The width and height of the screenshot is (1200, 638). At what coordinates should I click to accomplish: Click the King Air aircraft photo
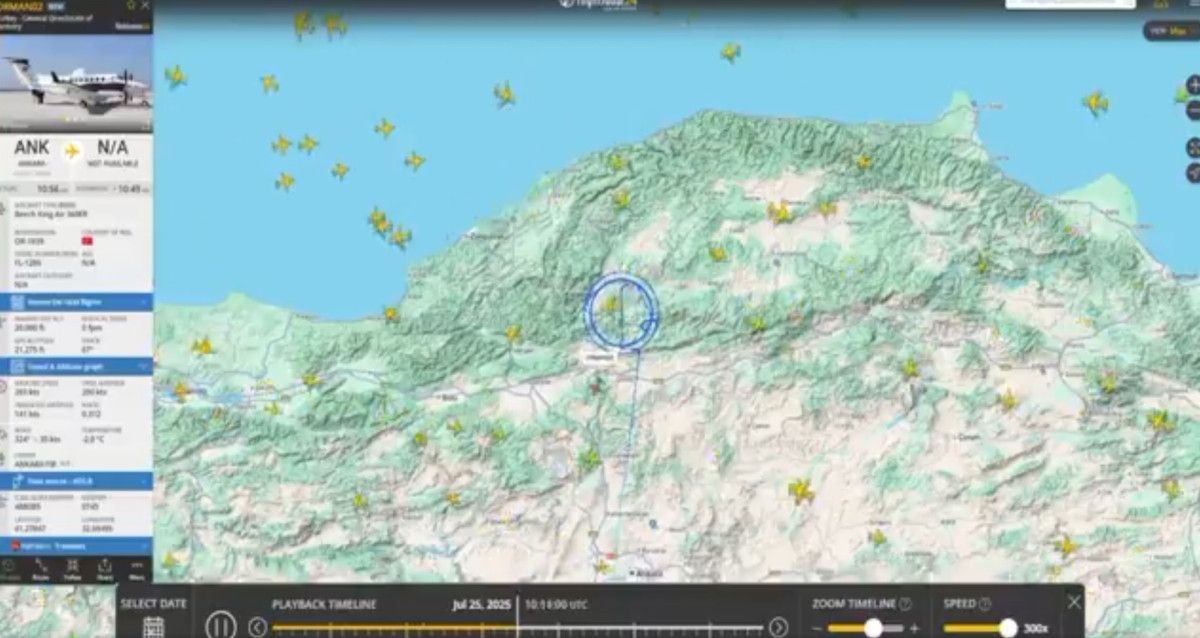pos(76,80)
